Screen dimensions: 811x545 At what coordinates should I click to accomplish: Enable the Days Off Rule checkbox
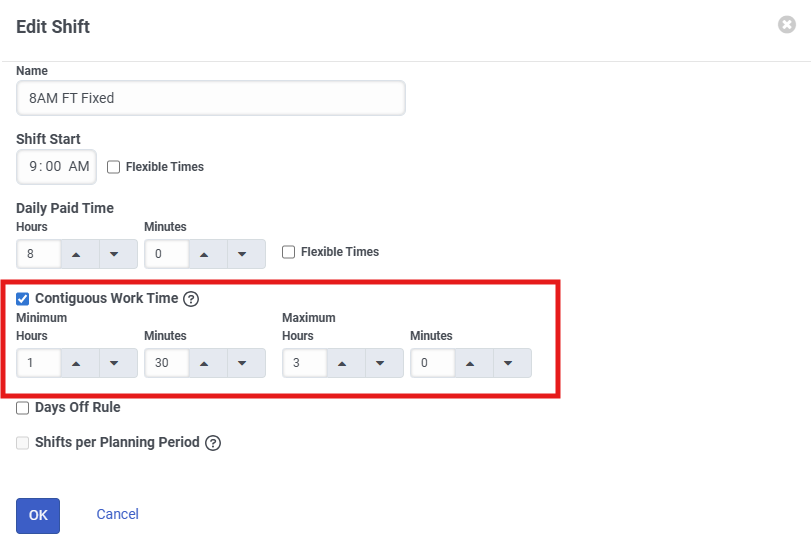pyautogui.click(x=23, y=408)
